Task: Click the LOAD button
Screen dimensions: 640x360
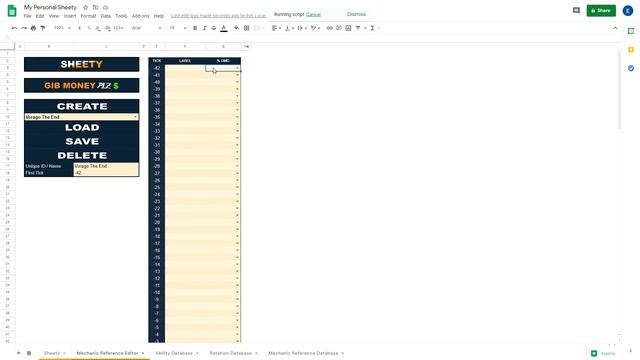Action: [82, 127]
